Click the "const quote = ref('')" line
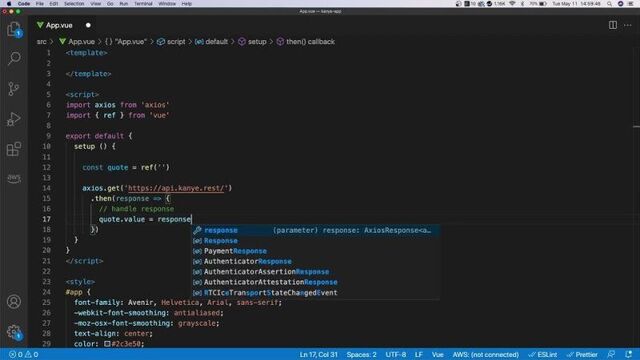 tap(126, 167)
